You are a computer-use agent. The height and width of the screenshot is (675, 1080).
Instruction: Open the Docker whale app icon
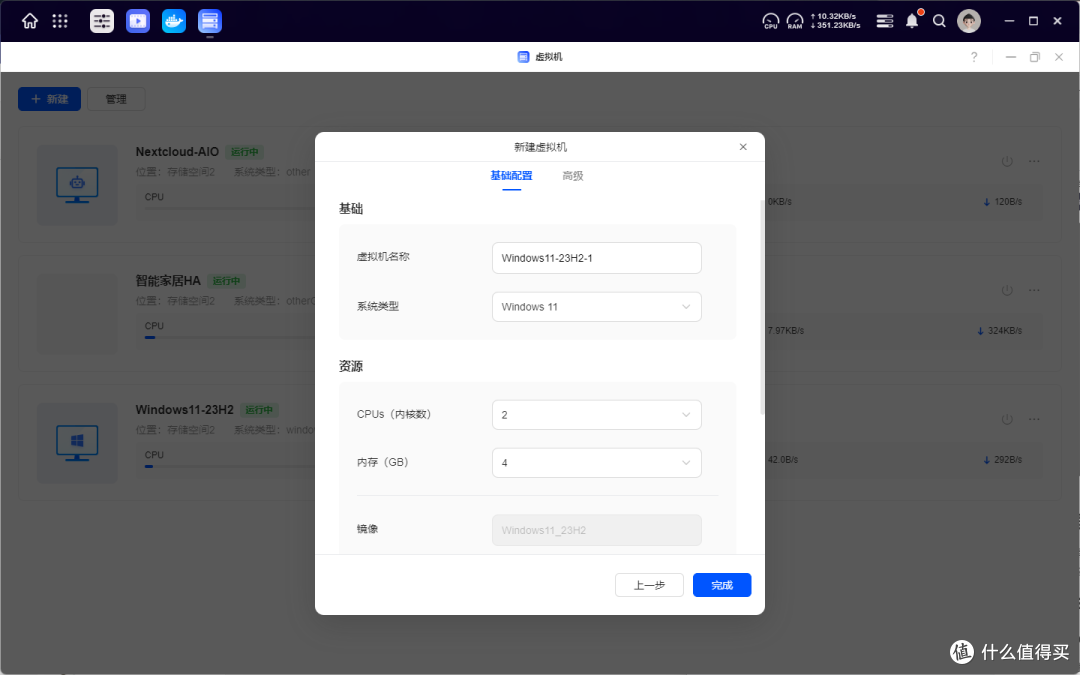tap(174, 21)
